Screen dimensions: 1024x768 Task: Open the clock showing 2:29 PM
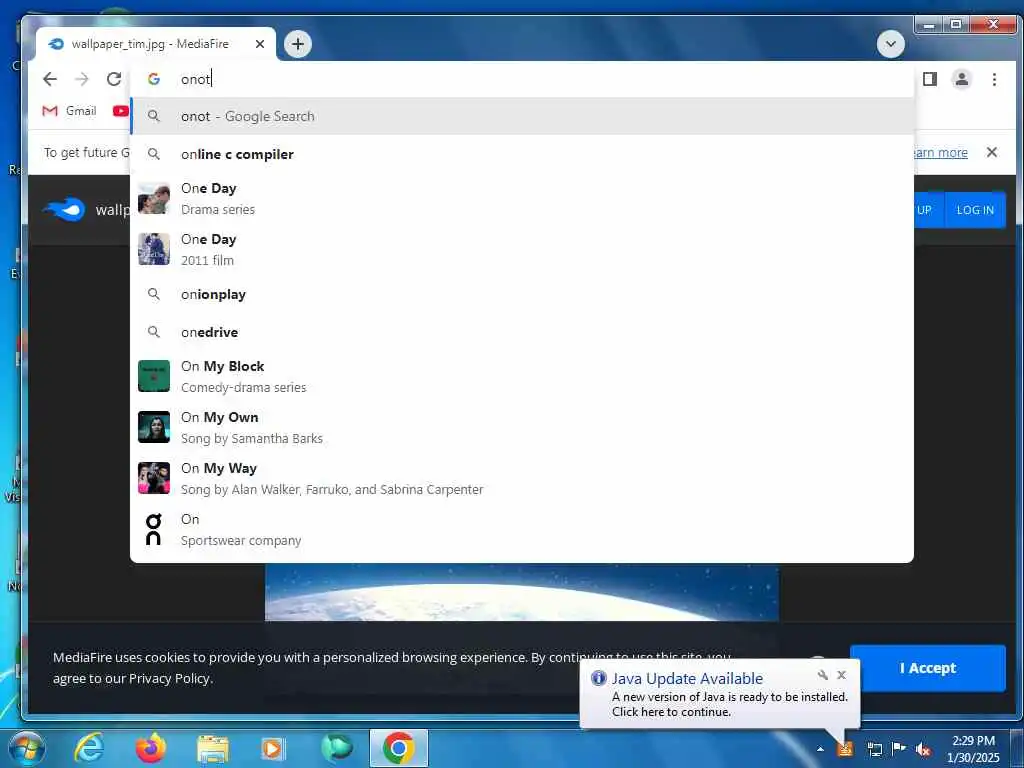[x=973, y=749]
